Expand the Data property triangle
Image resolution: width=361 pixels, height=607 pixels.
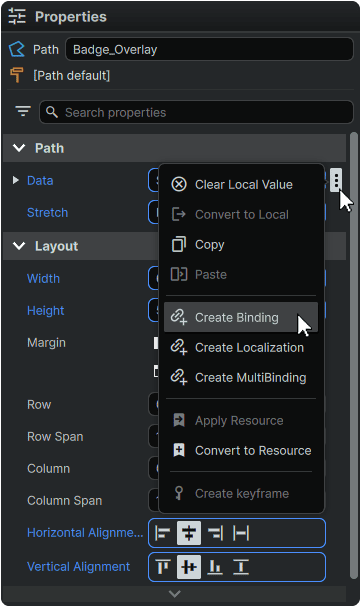[x=15, y=180]
